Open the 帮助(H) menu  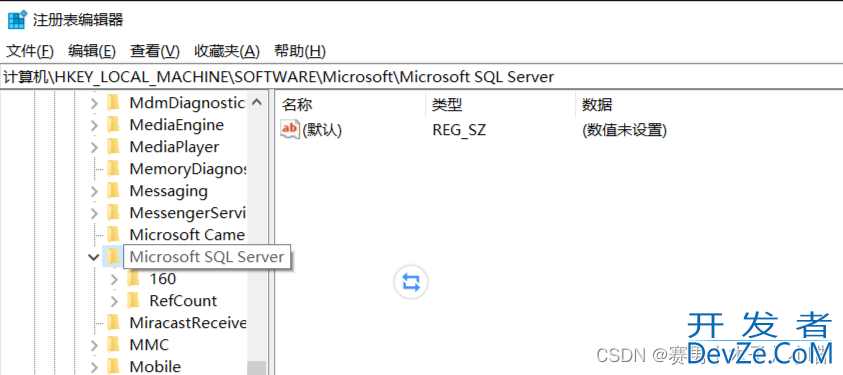300,52
